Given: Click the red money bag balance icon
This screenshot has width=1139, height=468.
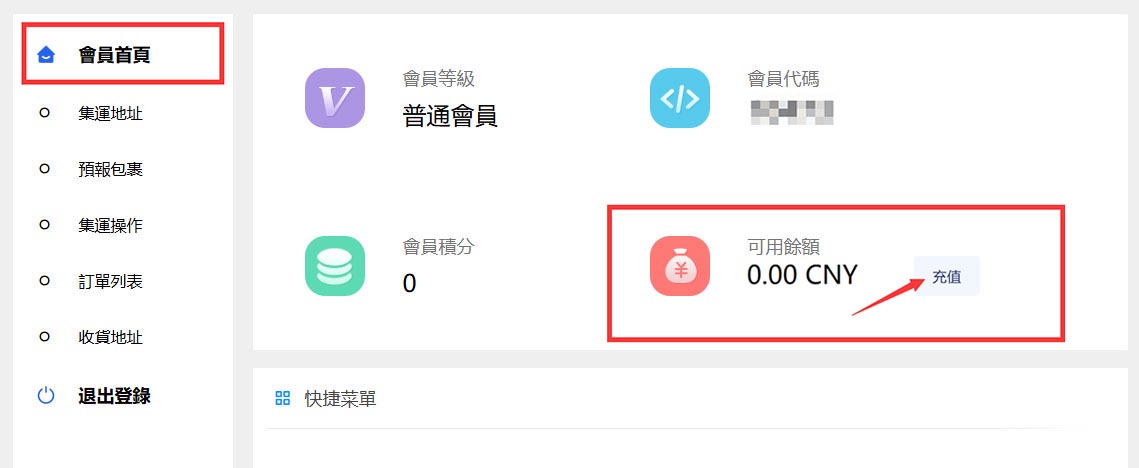Looking at the screenshot, I should [x=679, y=266].
